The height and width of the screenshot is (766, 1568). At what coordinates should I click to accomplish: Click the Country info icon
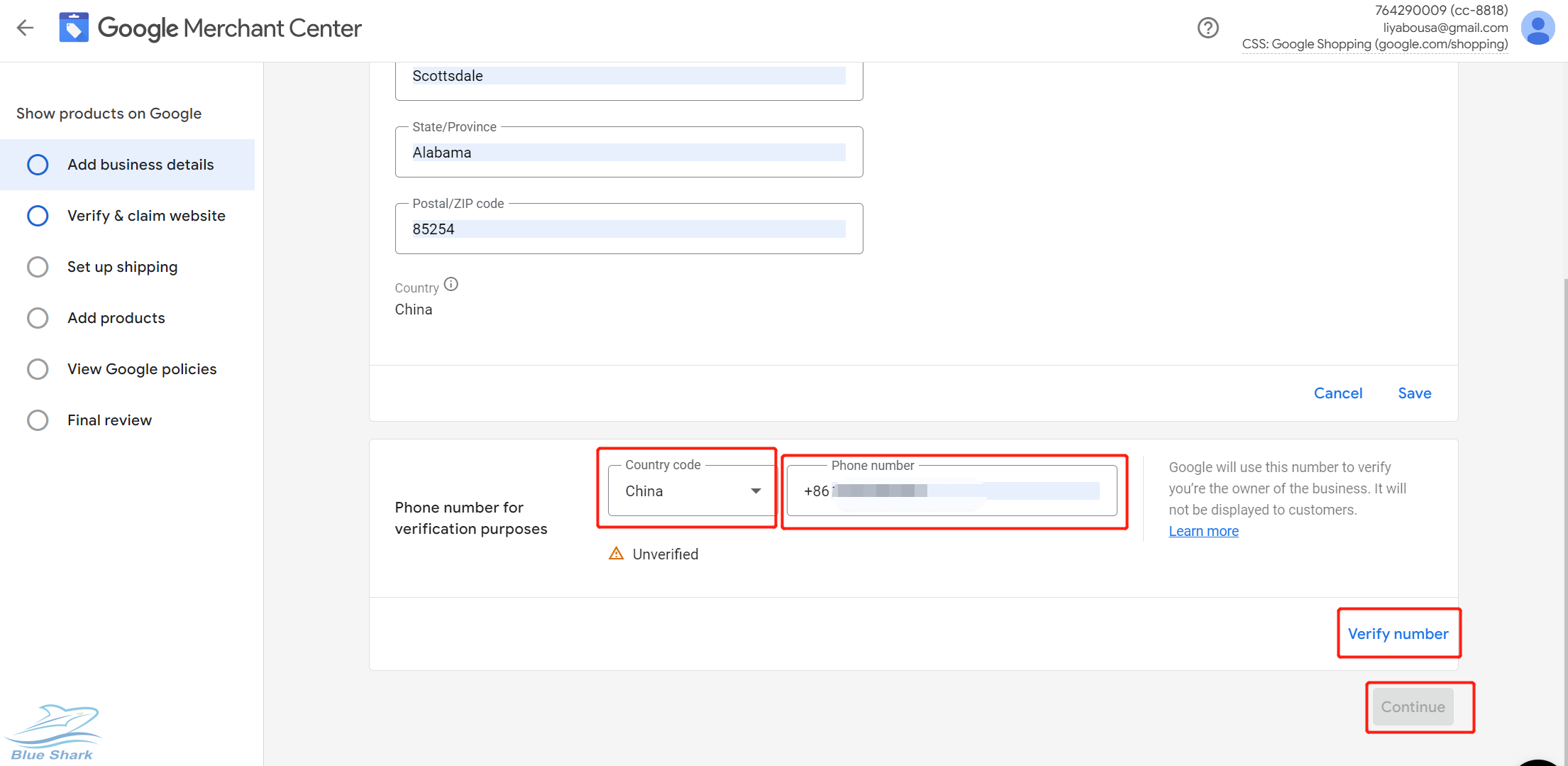point(451,285)
